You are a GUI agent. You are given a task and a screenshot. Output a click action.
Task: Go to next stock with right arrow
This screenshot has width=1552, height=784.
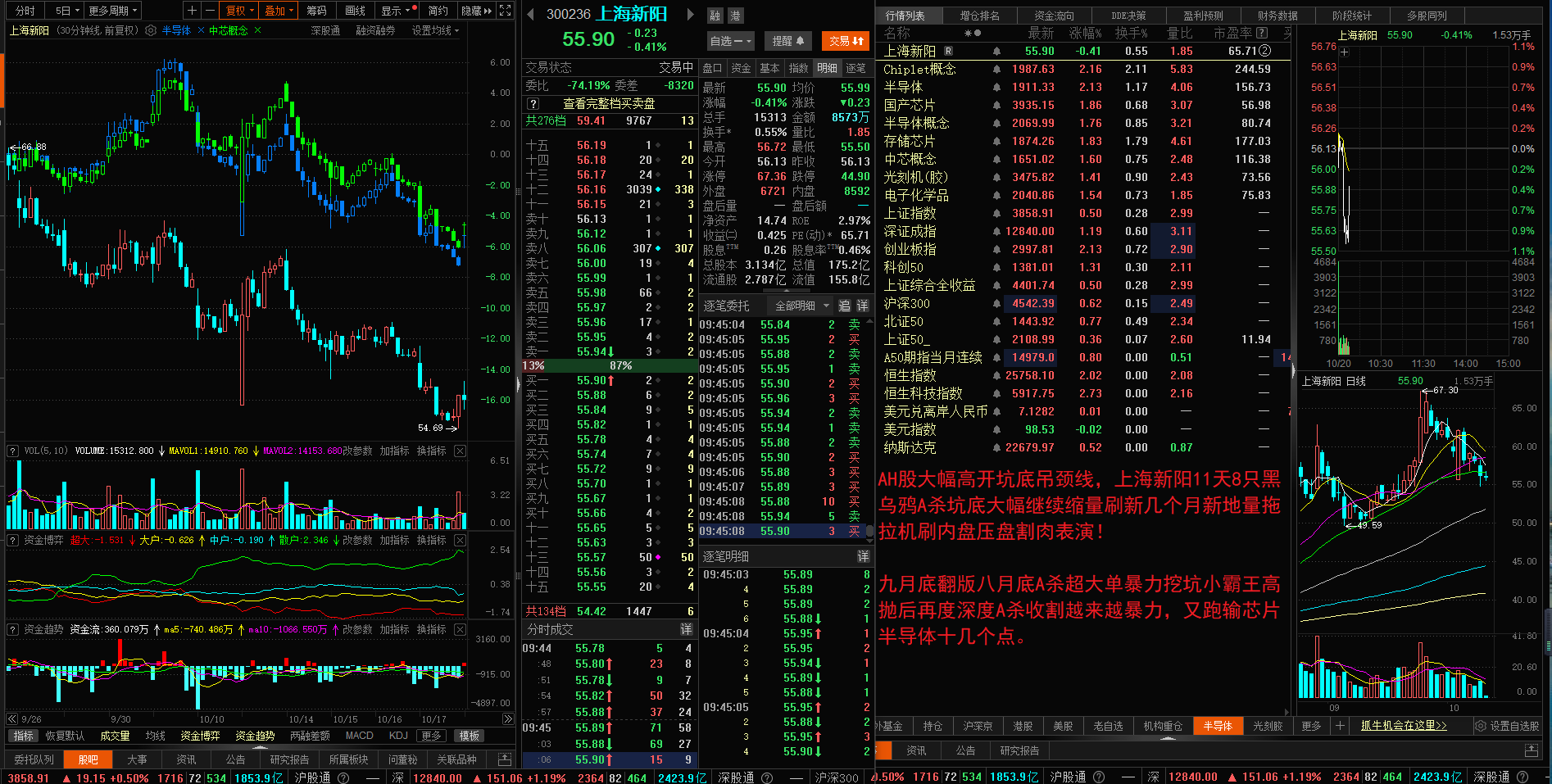tap(690, 15)
